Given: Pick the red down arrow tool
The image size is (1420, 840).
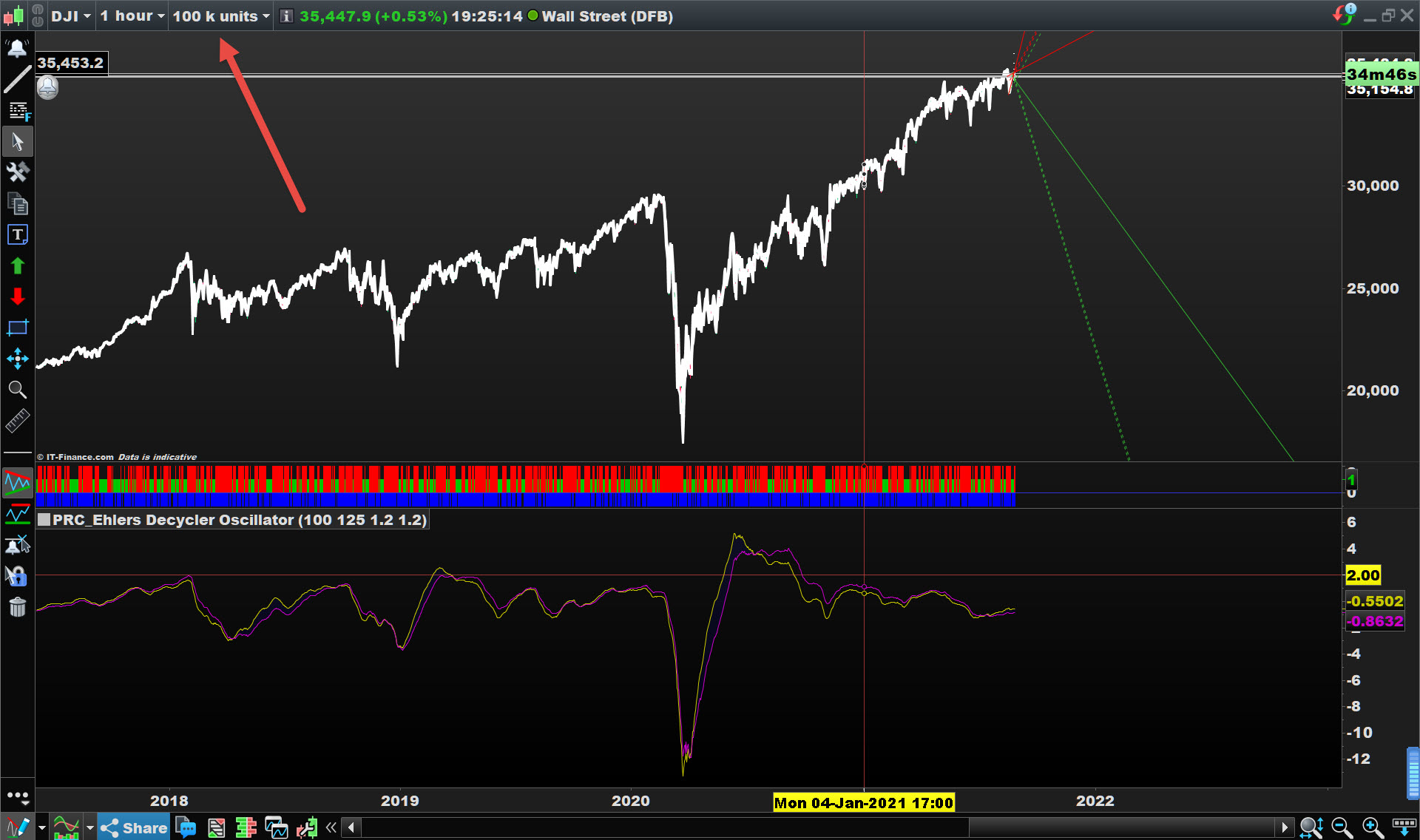Looking at the screenshot, I should [17, 297].
